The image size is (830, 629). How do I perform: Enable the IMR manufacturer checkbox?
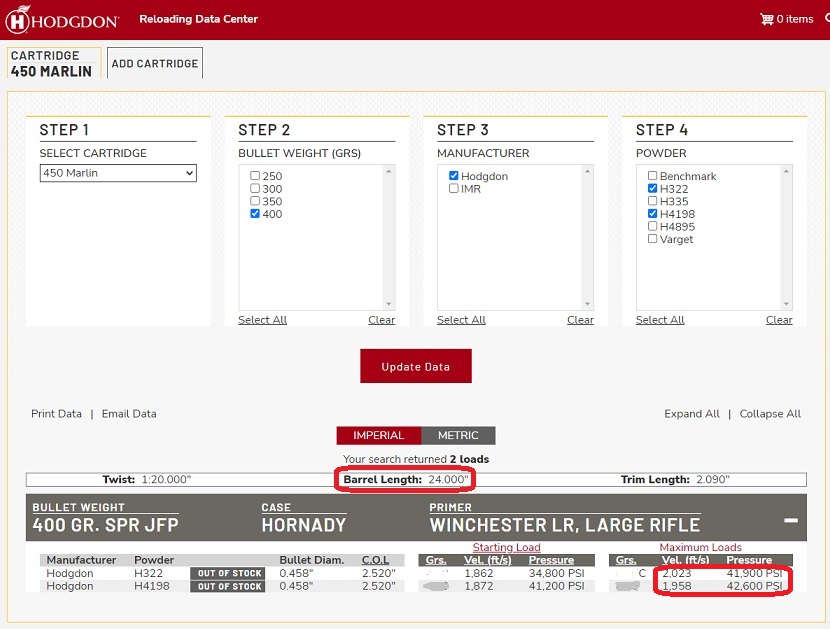pos(454,188)
